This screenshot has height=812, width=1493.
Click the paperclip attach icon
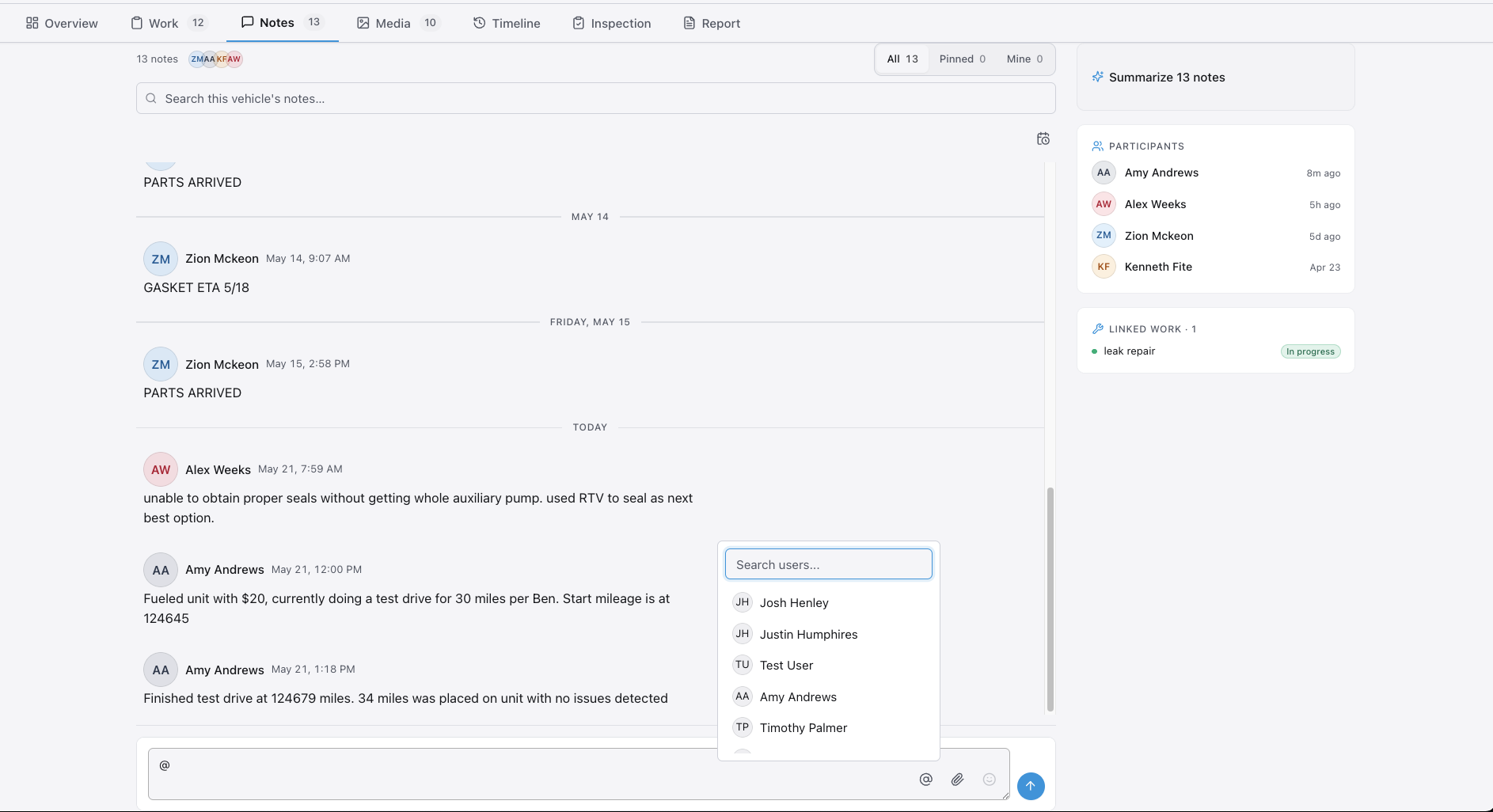pyautogui.click(x=957, y=780)
